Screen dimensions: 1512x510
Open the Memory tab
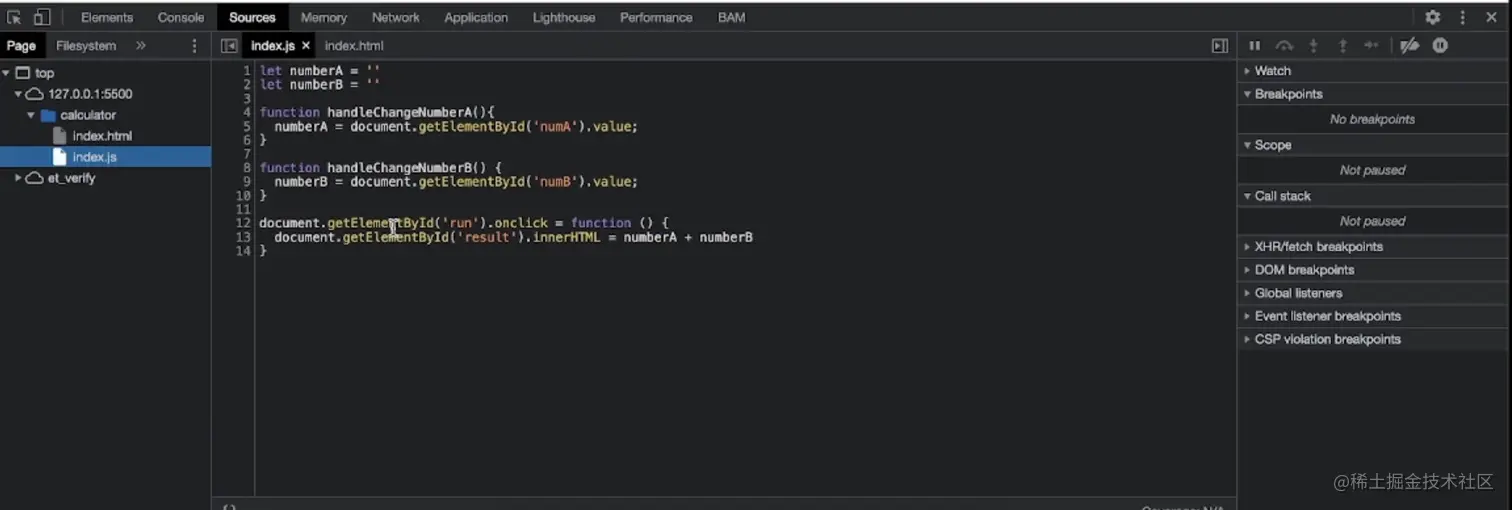pyautogui.click(x=324, y=17)
